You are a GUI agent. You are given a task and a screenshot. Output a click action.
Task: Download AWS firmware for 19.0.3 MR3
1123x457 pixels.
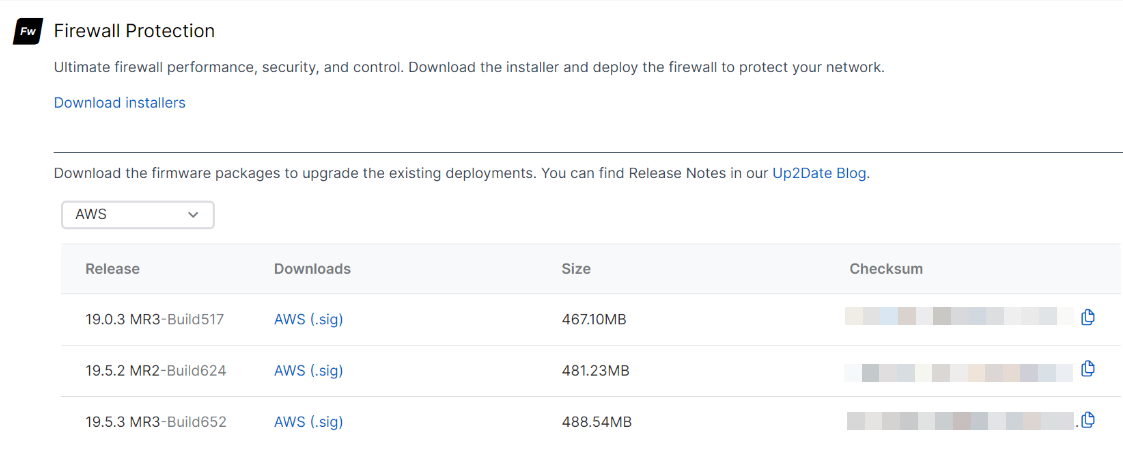(289, 320)
